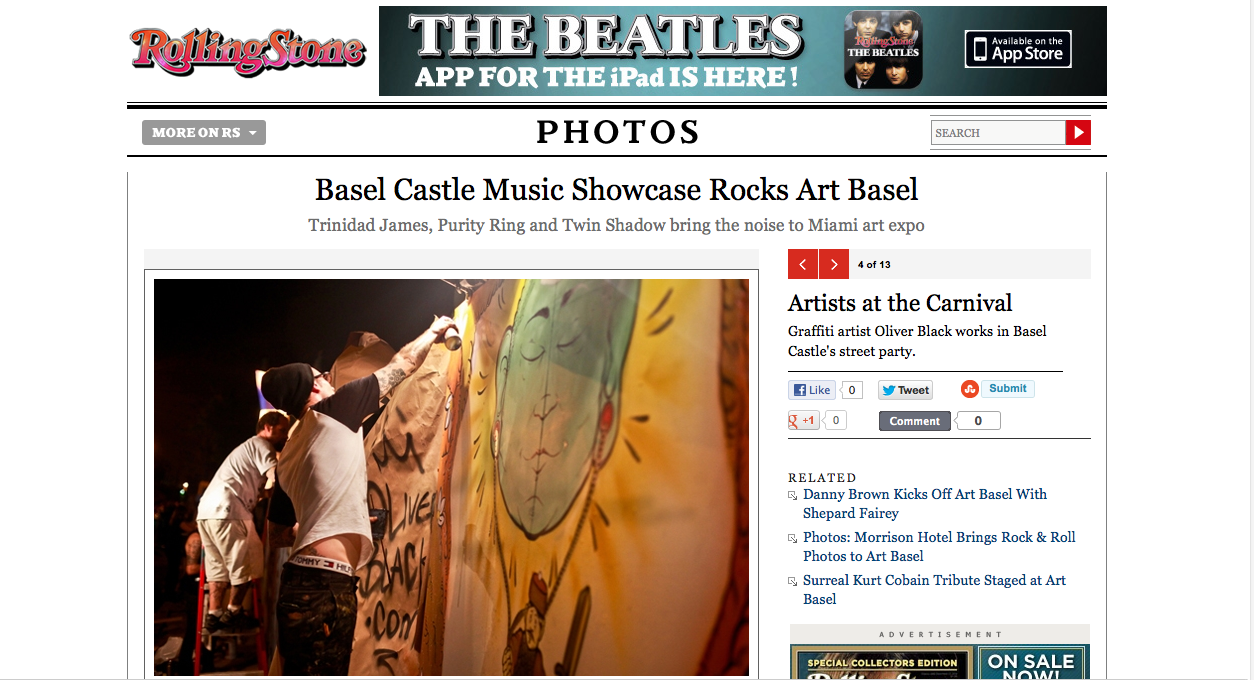This screenshot has height=680, width=1254.
Task: Open Morrison Hotel photos related link
Action: (x=939, y=546)
